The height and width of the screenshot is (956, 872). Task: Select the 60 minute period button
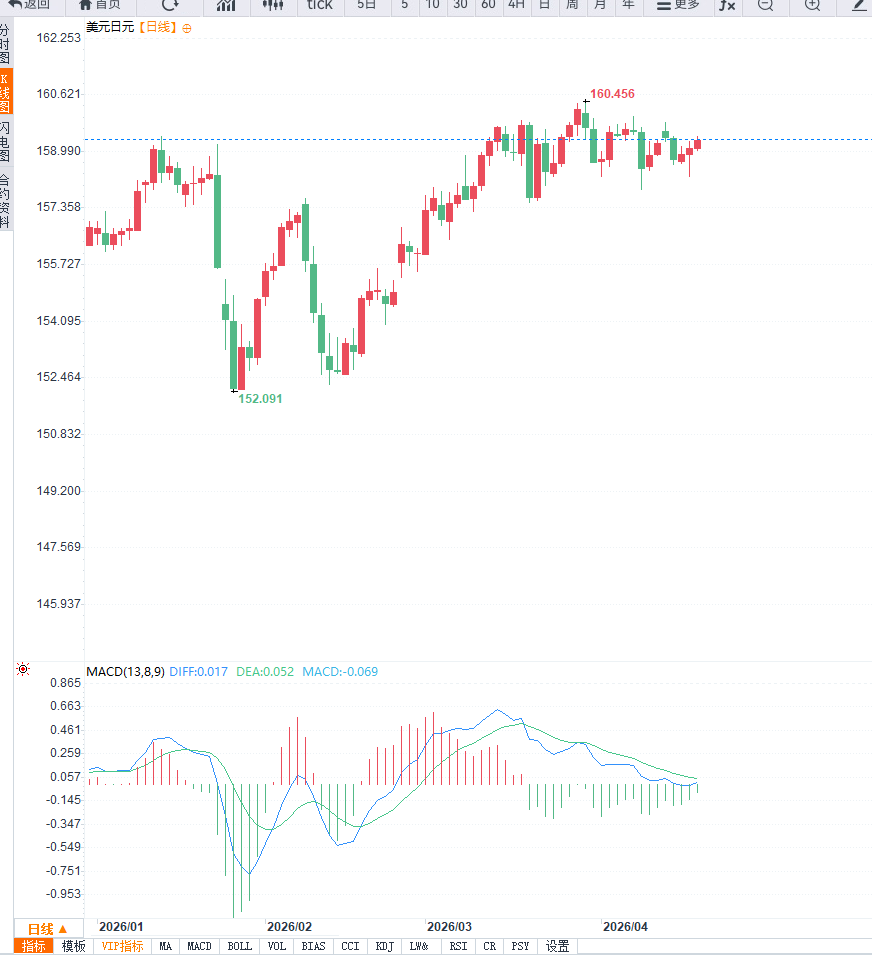tap(488, 5)
